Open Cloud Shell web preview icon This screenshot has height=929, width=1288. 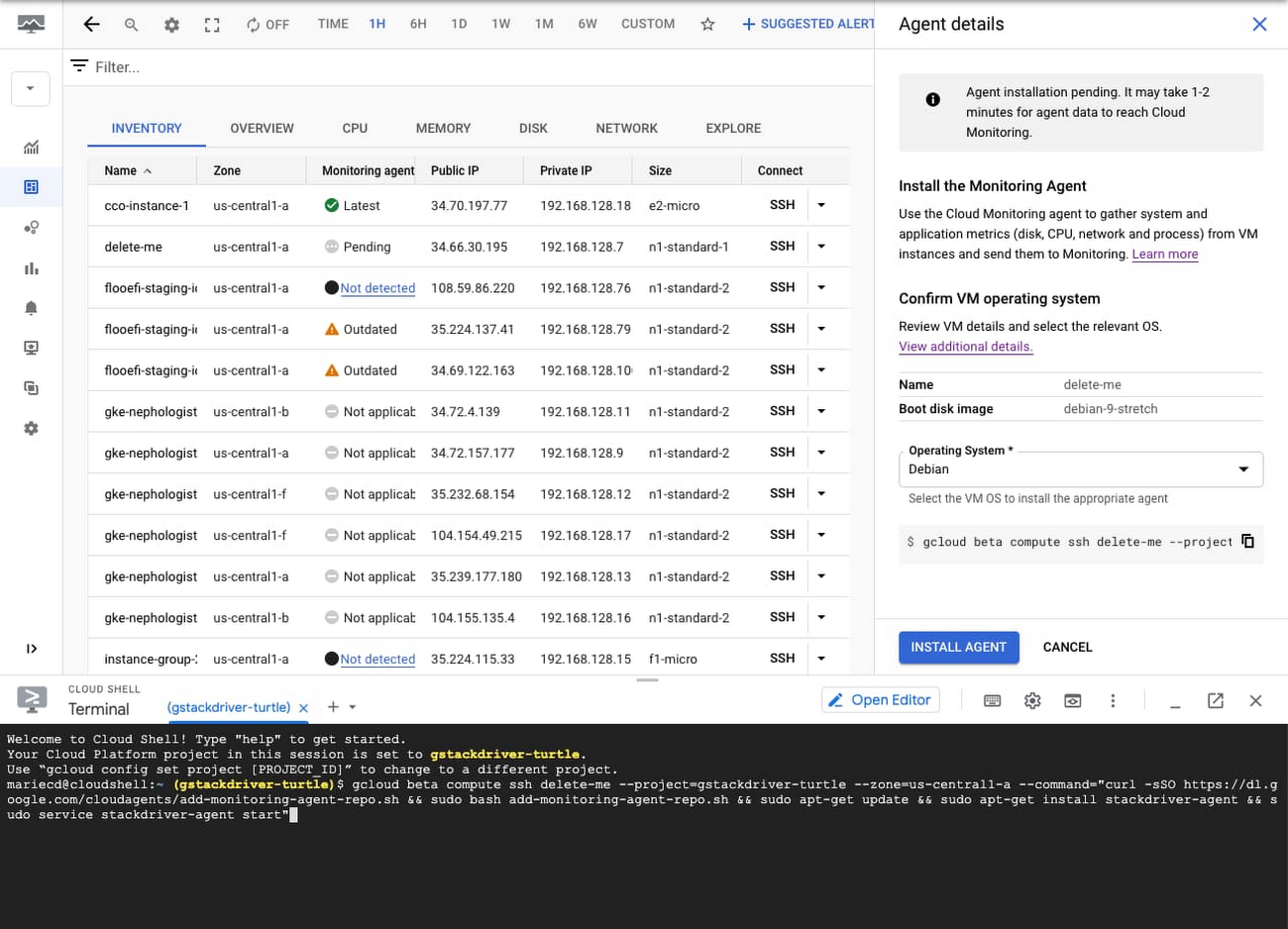point(1073,700)
